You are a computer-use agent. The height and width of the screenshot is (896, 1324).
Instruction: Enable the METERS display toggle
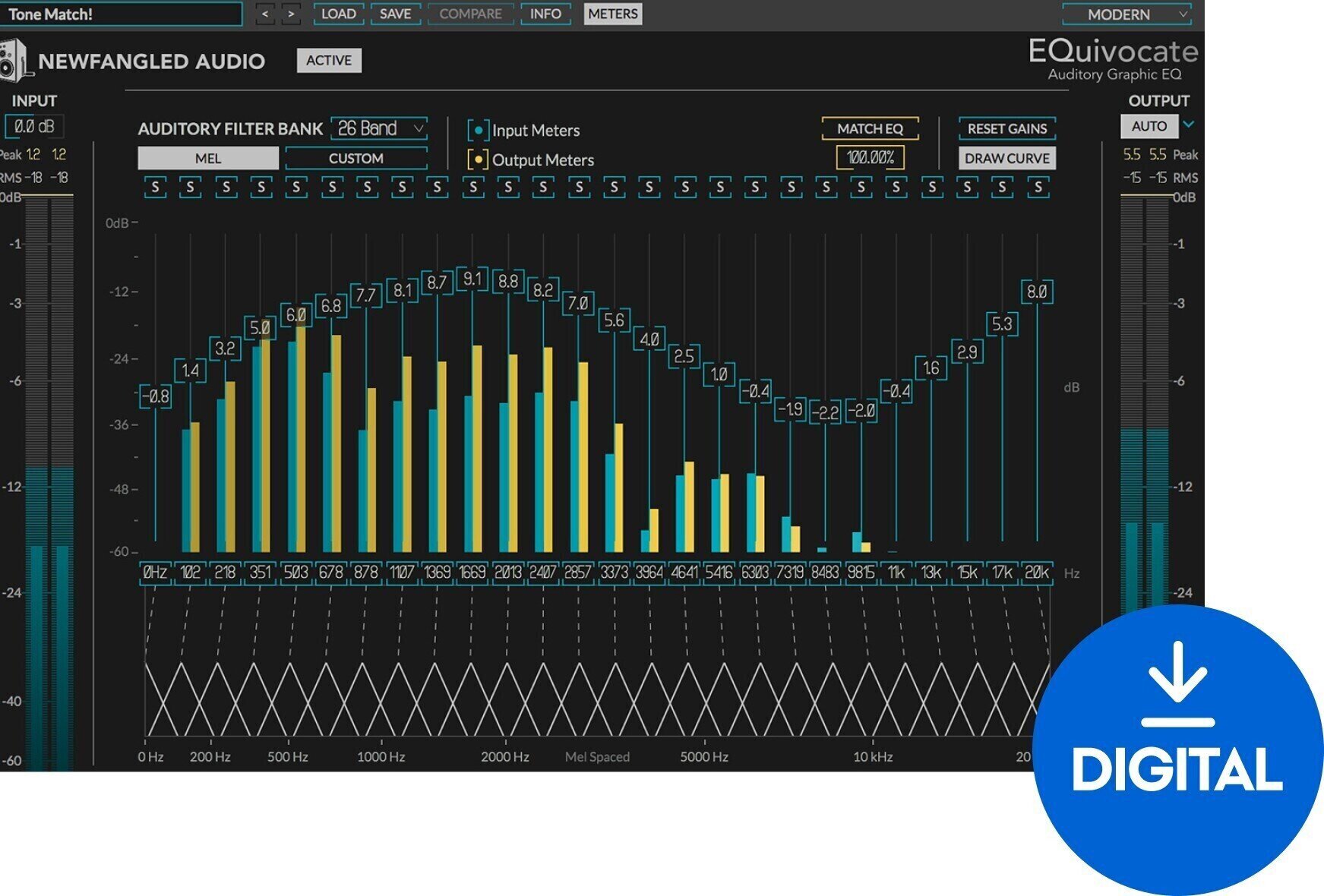click(x=612, y=14)
